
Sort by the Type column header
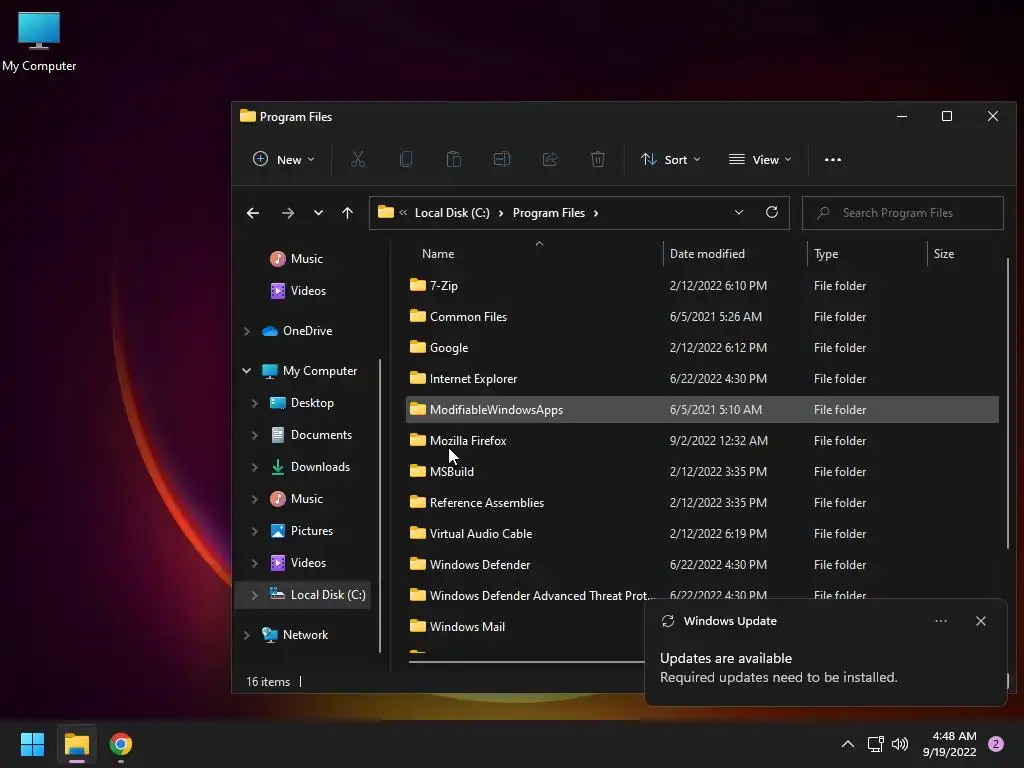pos(825,253)
